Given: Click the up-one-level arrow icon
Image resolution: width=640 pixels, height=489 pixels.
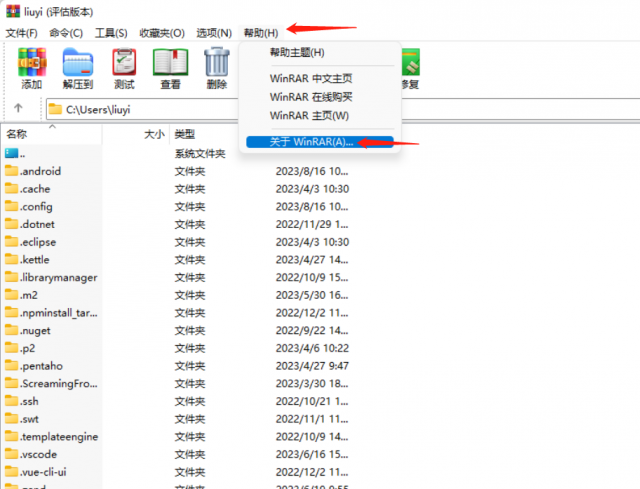Looking at the screenshot, I should 18,108.
